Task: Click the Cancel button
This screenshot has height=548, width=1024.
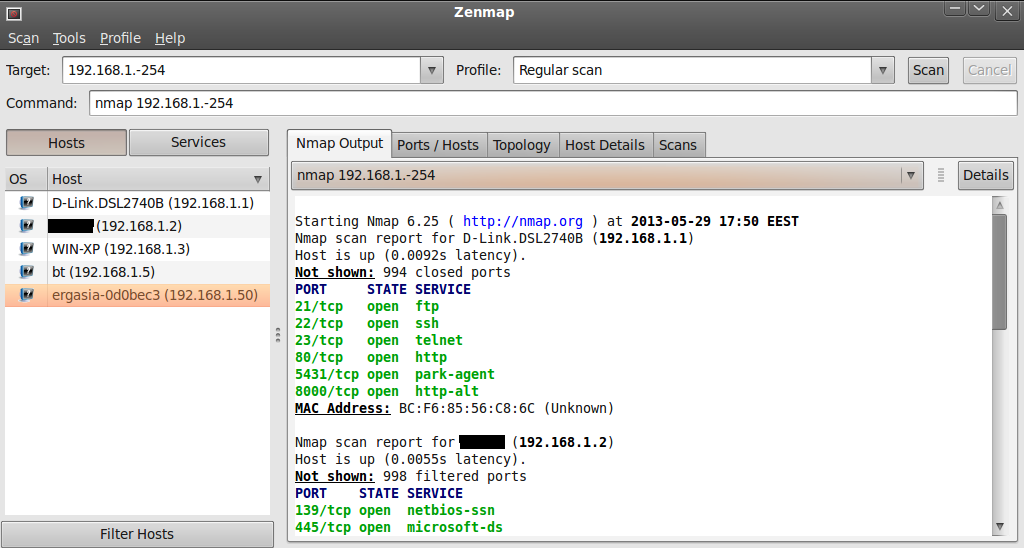Action: click(989, 70)
